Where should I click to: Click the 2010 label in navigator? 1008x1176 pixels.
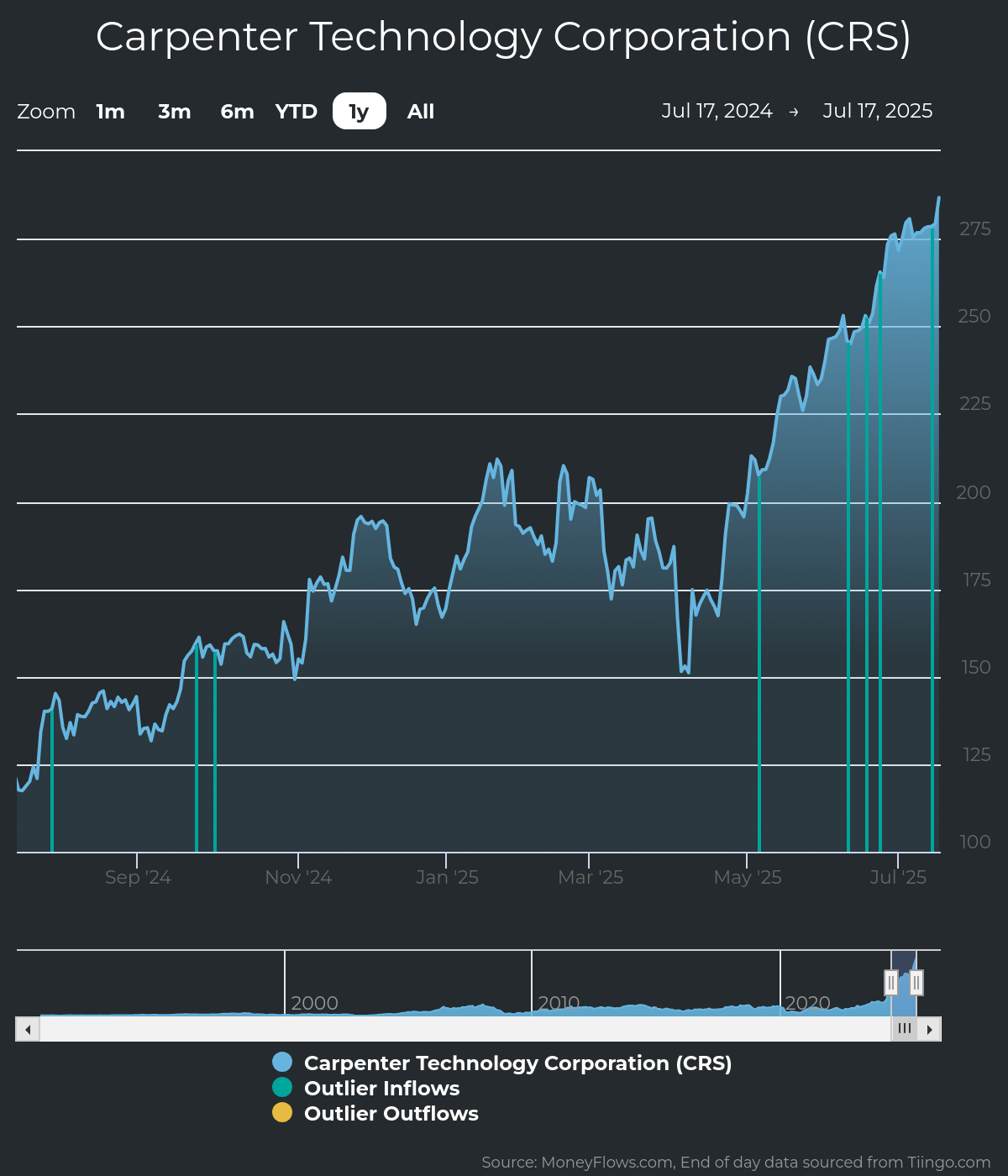click(x=559, y=1003)
